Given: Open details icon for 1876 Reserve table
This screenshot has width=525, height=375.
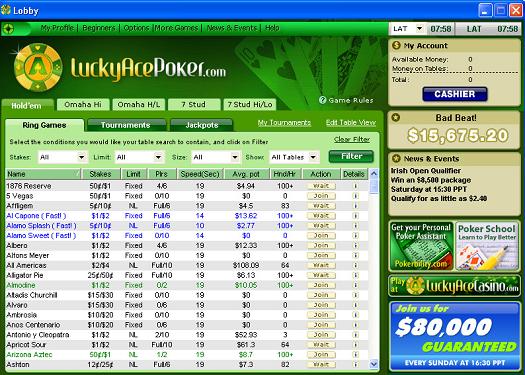Looking at the screenshot, I should [355, 186].
